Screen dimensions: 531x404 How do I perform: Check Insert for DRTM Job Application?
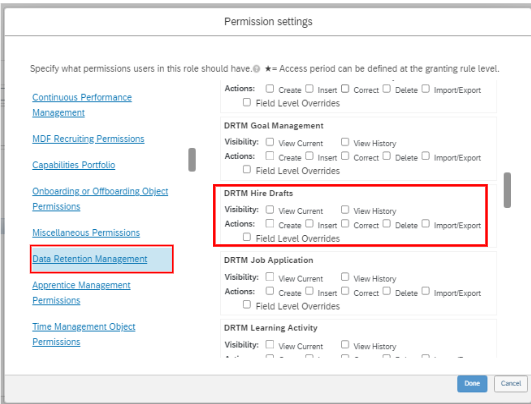point(309,291)
